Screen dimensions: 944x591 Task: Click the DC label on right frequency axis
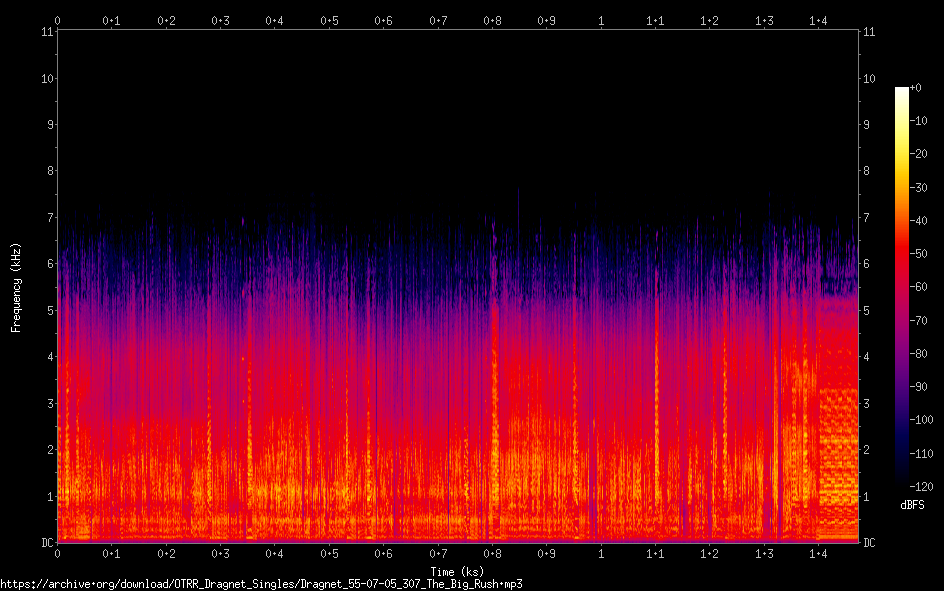870,543
